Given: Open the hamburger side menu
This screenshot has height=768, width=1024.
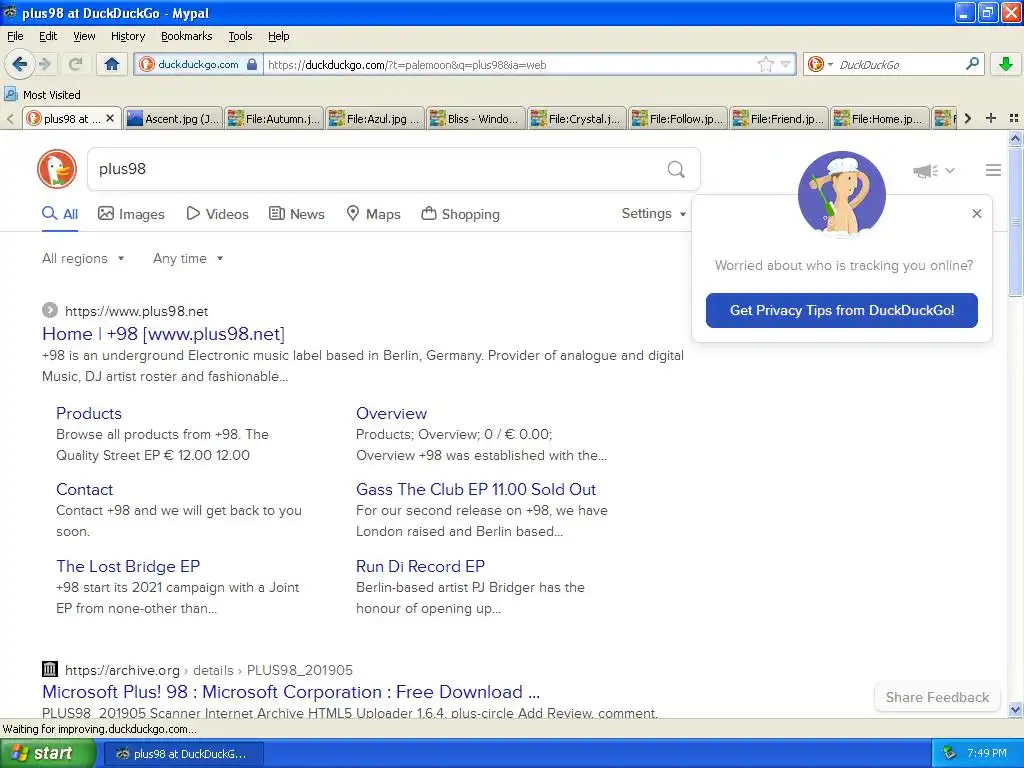Looking at the screenshot, I should [993, 170].
